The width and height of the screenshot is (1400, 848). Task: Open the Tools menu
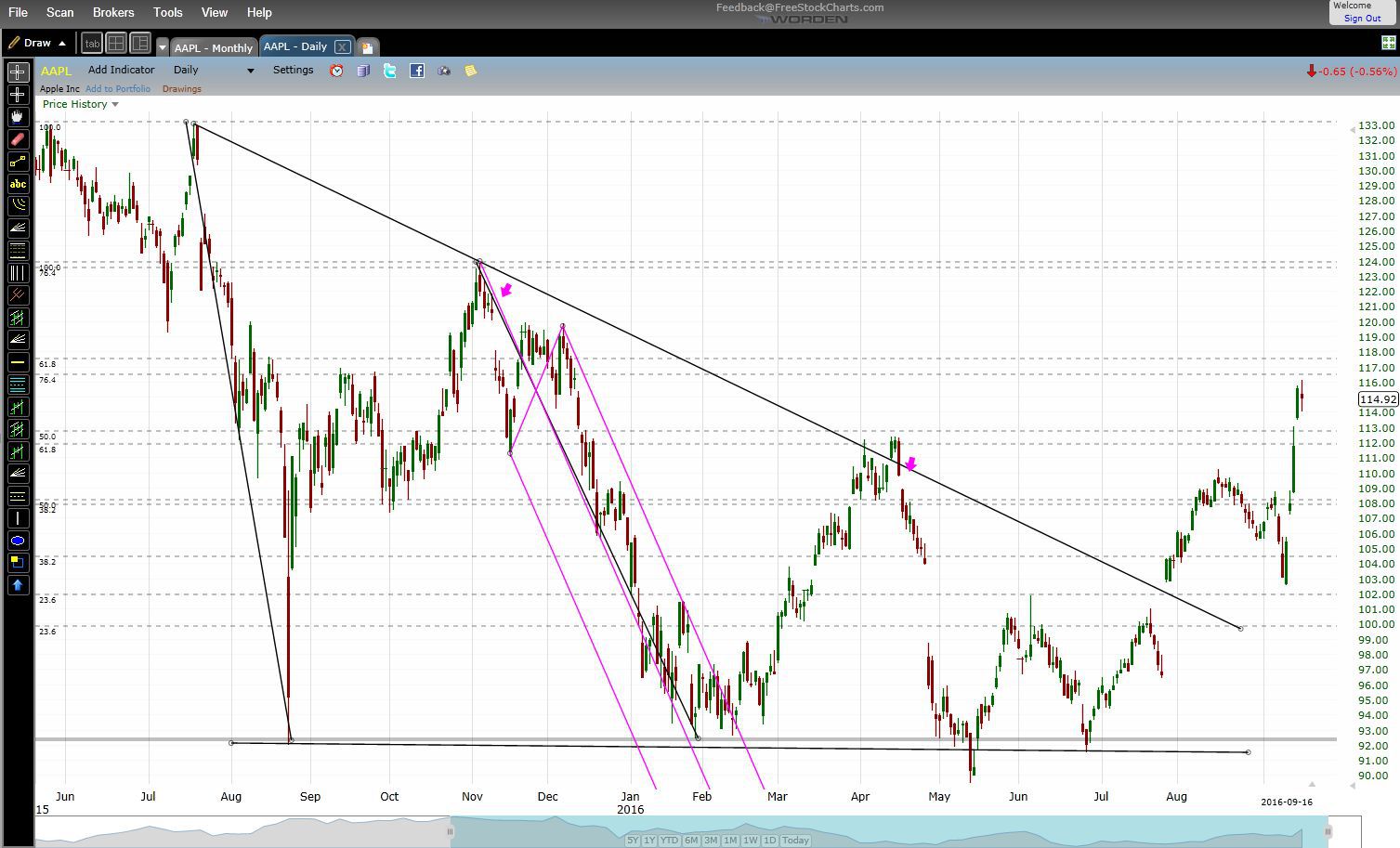[x=168, y=12]
